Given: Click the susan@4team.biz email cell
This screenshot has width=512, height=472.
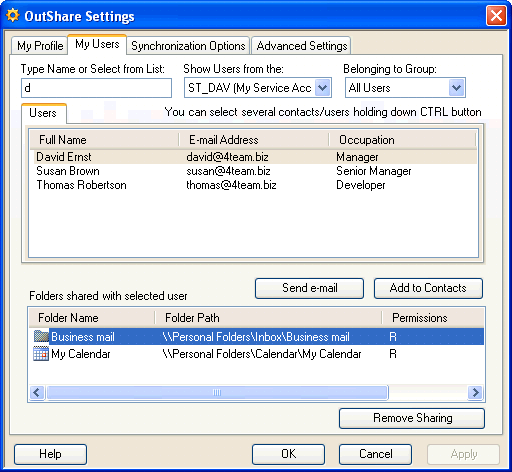Looking at the screenshot, I should [x=228, y=171].
